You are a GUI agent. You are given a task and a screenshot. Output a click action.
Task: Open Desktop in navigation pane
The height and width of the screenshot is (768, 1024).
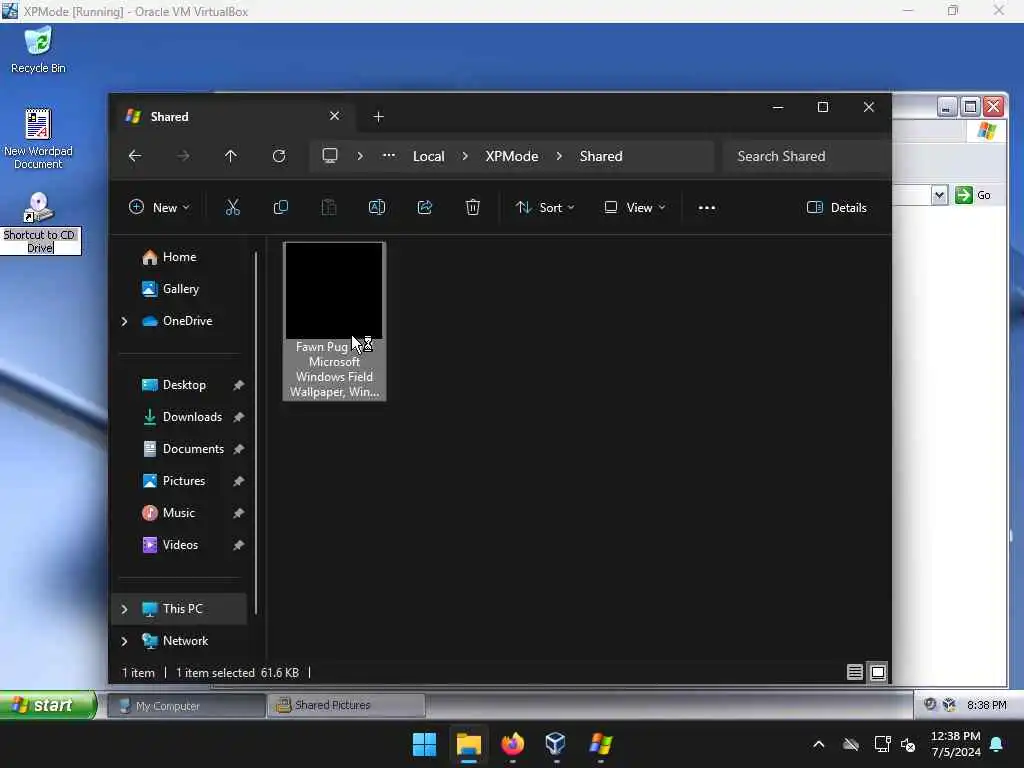(174, 385)
